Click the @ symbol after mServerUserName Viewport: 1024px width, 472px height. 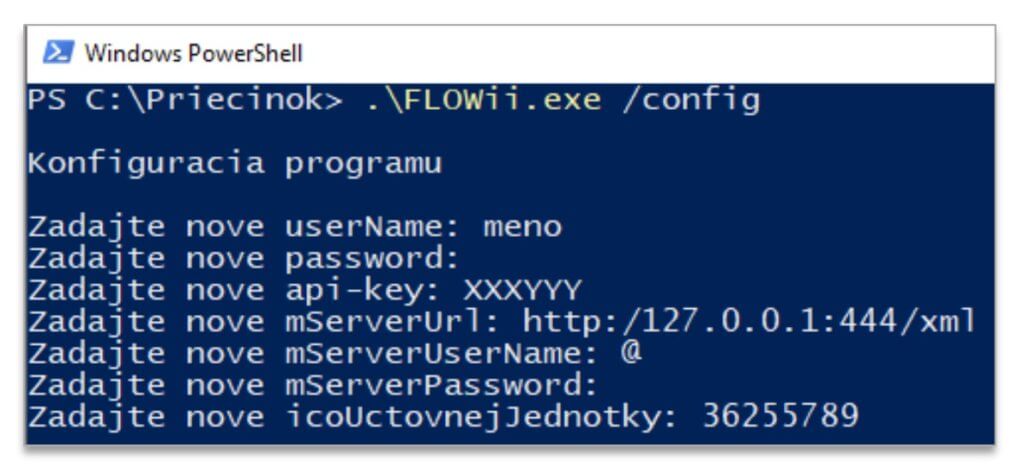pyautogui.click(x=632, y=353)
